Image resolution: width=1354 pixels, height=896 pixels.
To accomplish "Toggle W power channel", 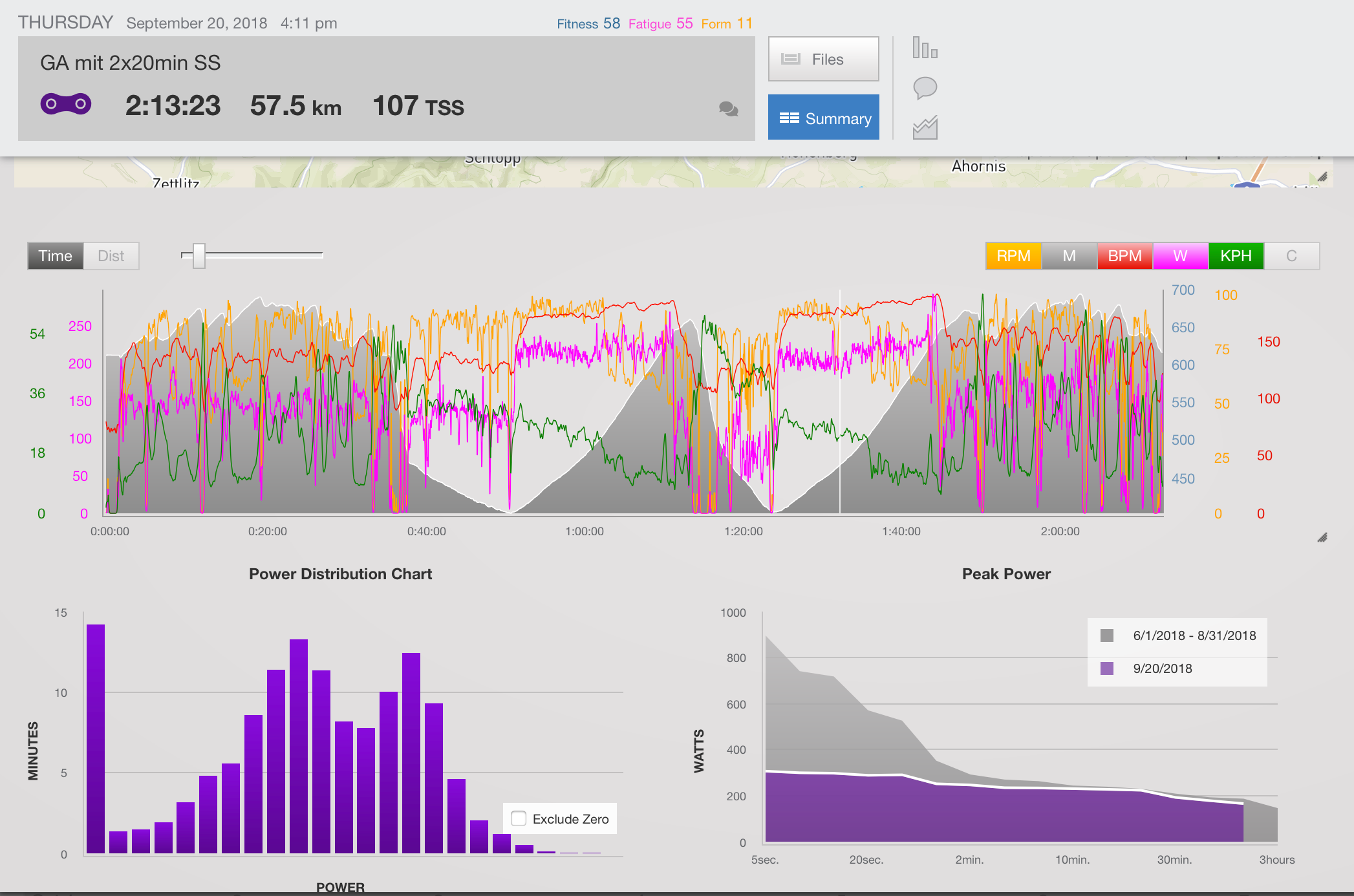I will (1180, 256).
